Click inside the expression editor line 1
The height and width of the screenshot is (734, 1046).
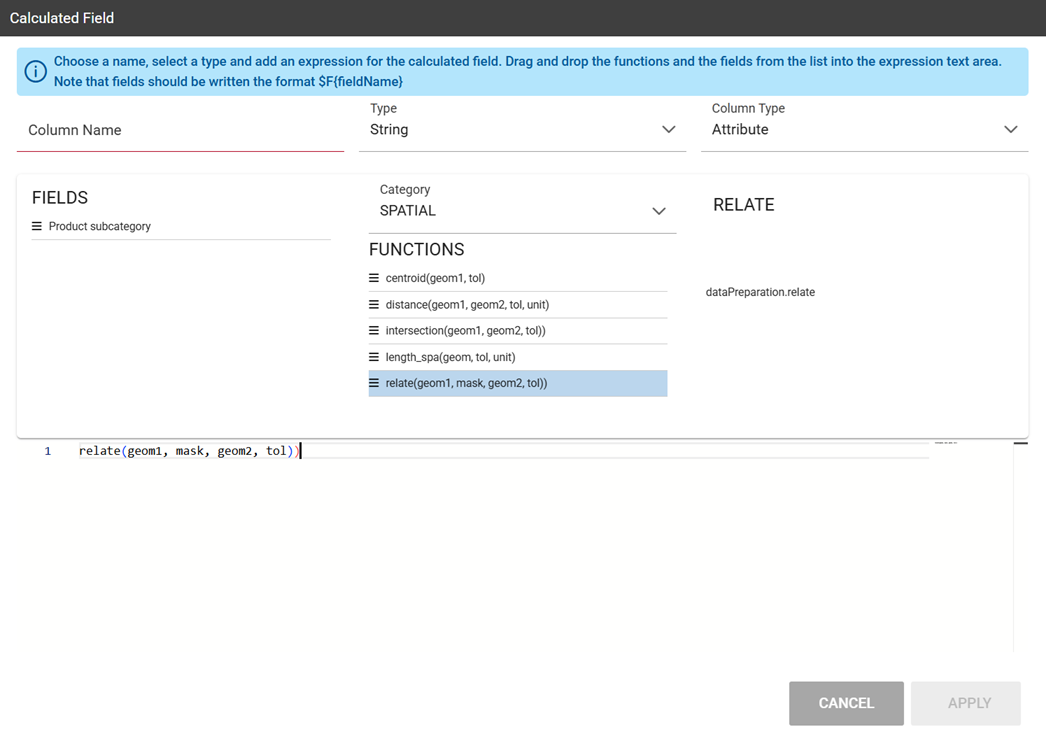pyautogui.click(x=504, y=451)
